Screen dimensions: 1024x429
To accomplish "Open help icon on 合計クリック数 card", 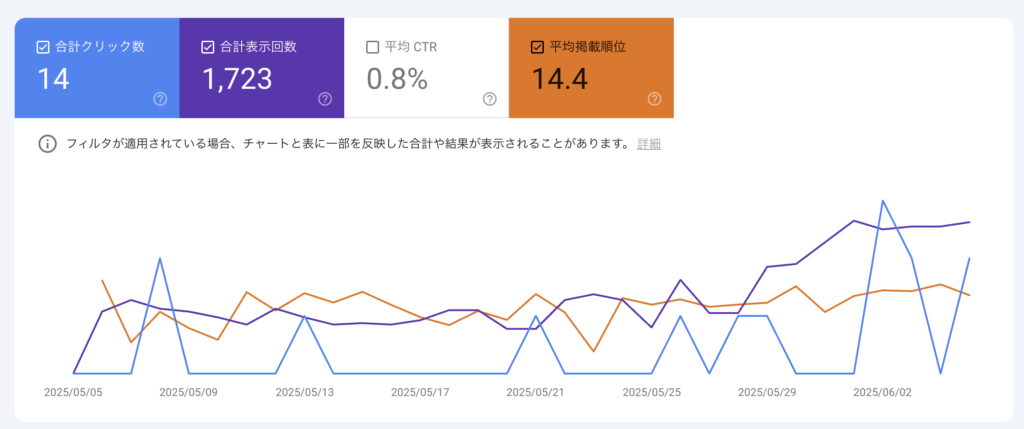I will coord(161,99).
